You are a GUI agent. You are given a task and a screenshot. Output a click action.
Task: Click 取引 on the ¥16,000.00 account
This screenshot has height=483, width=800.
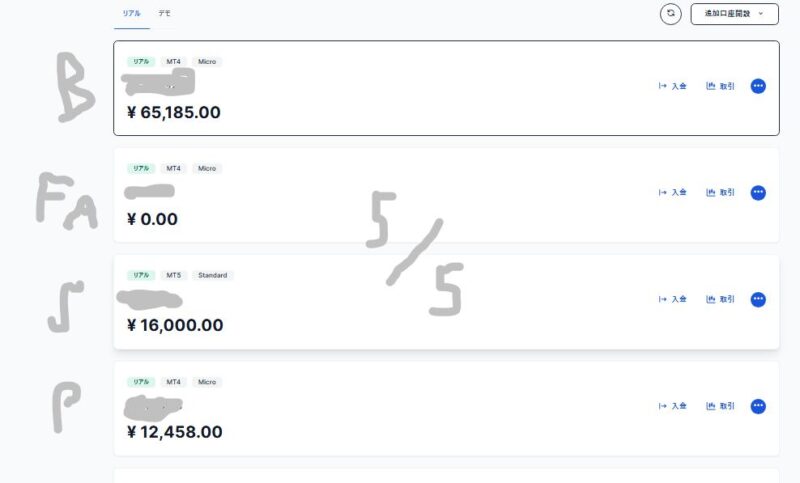720,299
